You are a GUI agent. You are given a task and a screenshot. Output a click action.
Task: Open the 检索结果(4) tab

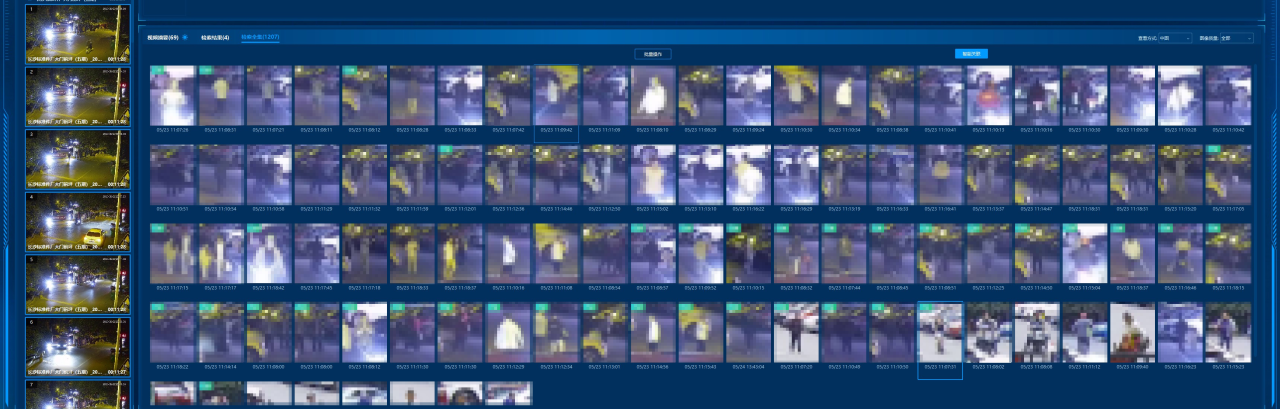click(x=215, y=38)
